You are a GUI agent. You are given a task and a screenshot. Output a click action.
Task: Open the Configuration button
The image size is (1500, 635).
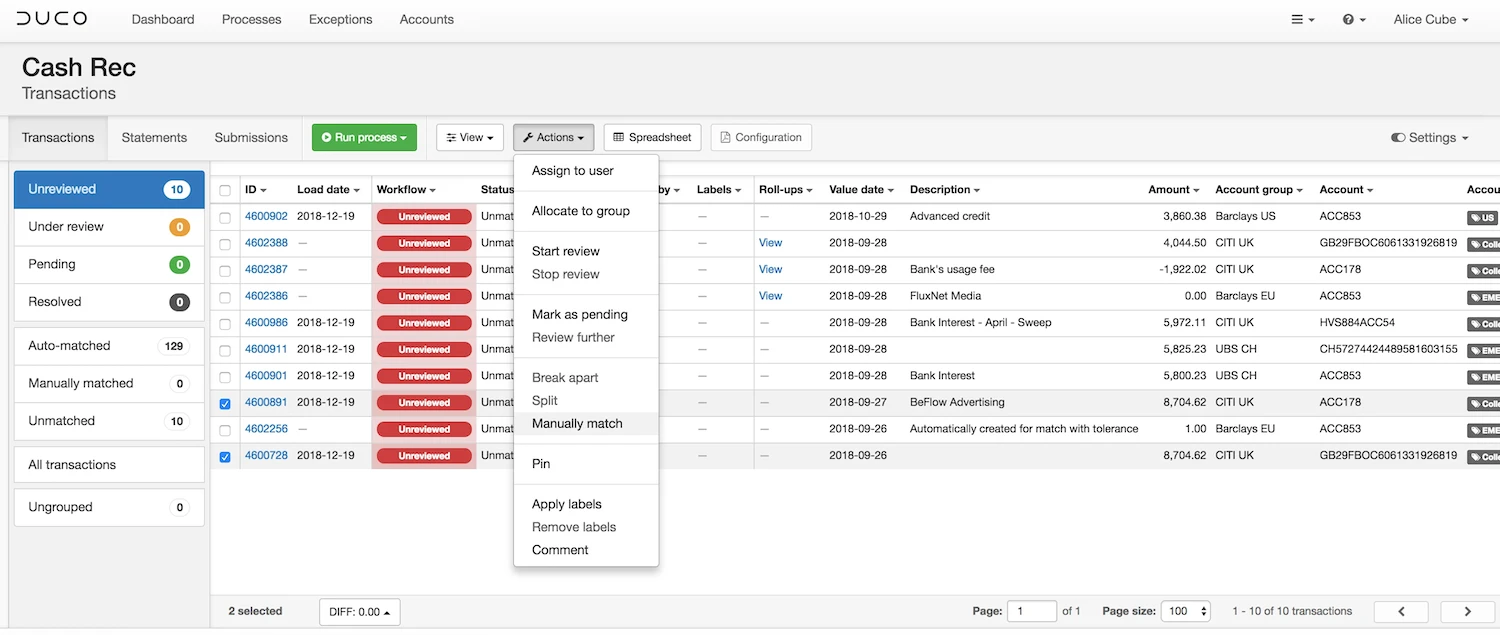[761, 138]
